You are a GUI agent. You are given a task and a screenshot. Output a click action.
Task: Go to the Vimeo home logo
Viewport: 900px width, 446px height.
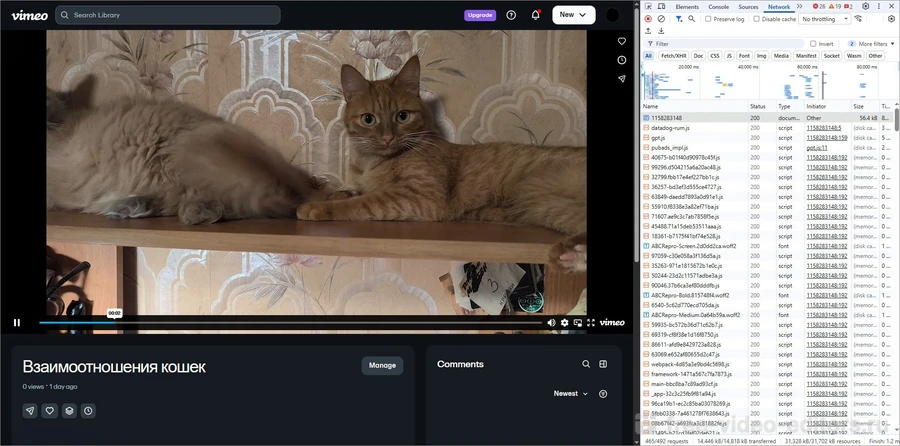click(29, 15)
